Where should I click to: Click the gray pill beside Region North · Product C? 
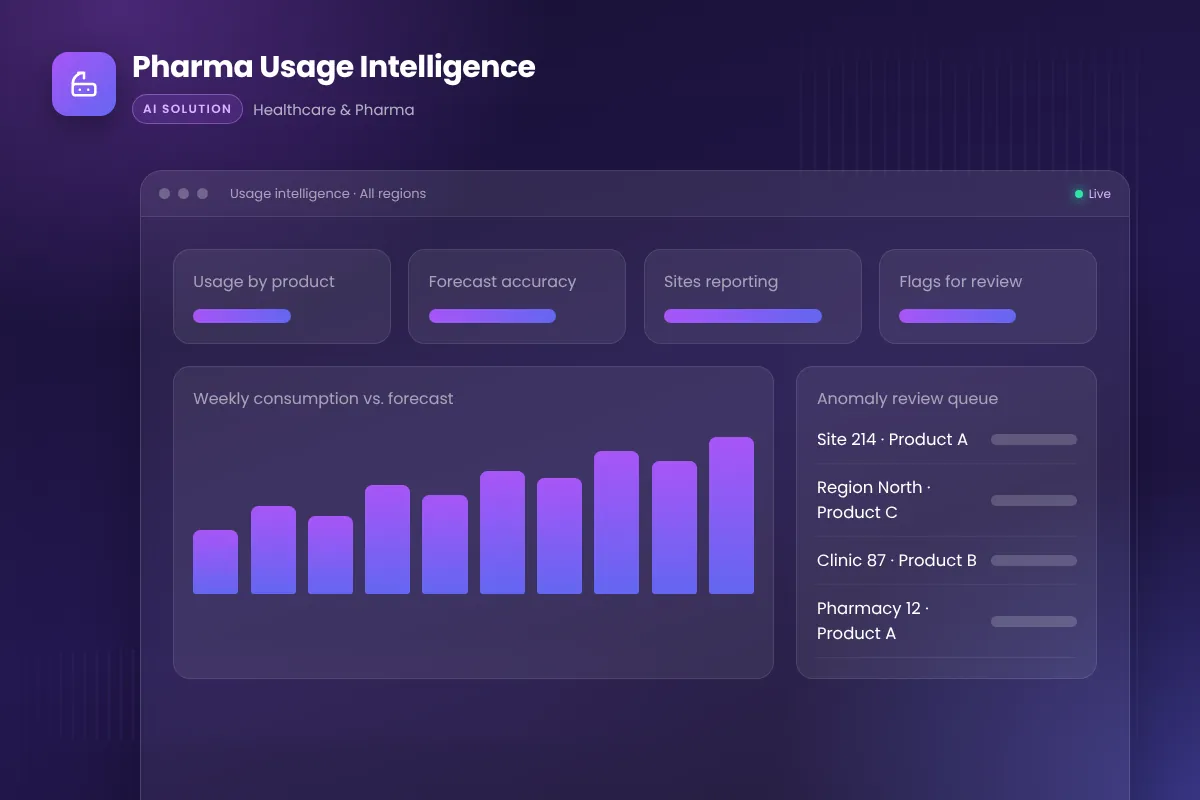click(x=1034, y=500)
